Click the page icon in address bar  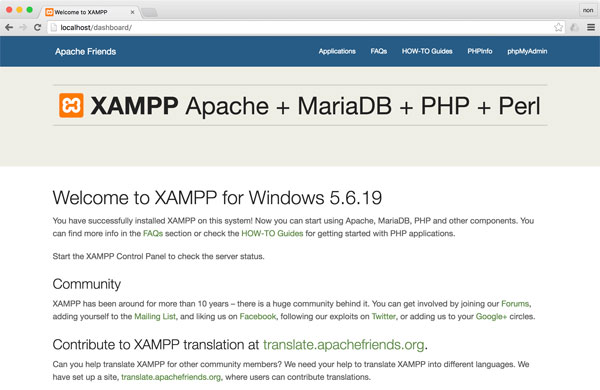(54, 27)
